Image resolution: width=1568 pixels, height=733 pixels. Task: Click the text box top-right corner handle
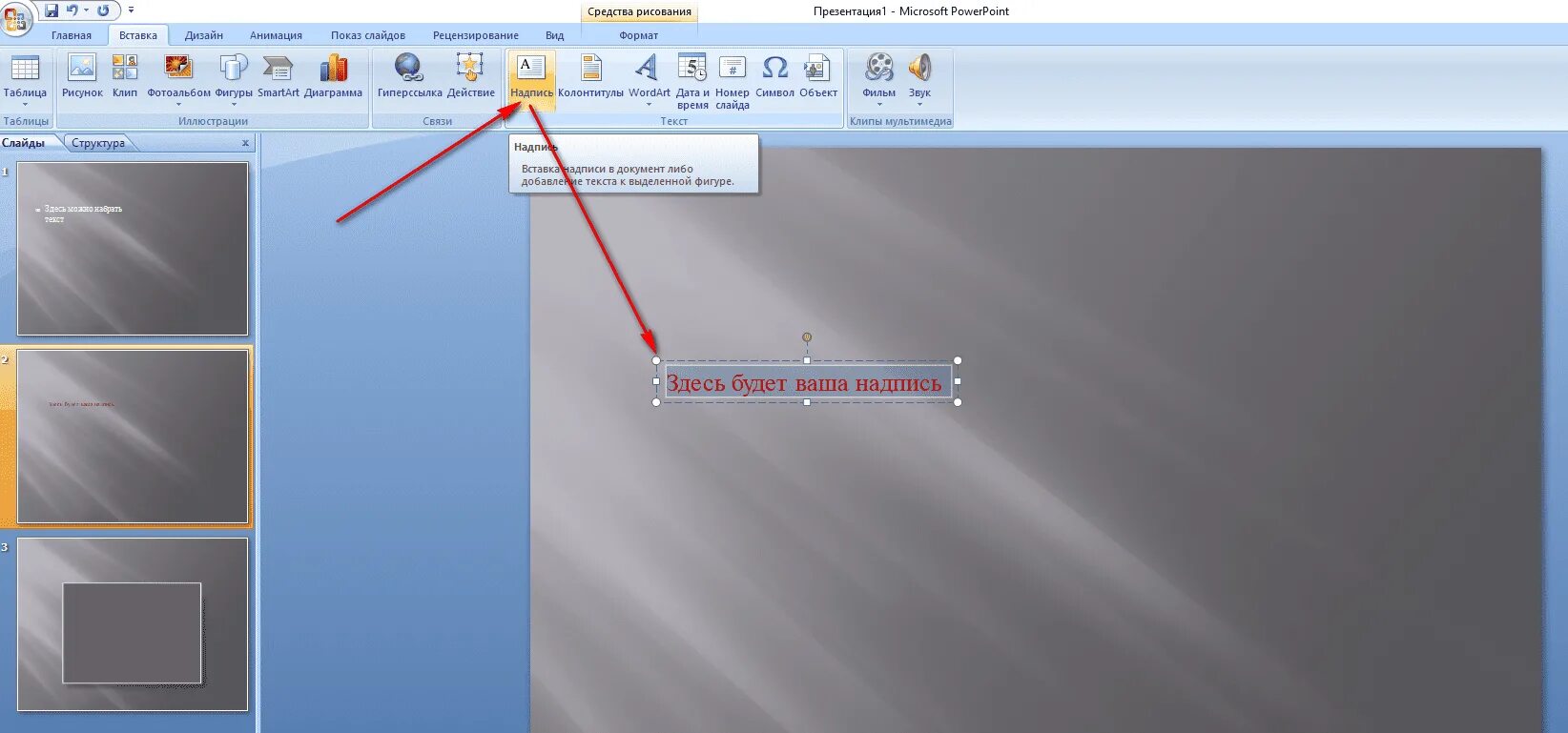tap(958, 360)
